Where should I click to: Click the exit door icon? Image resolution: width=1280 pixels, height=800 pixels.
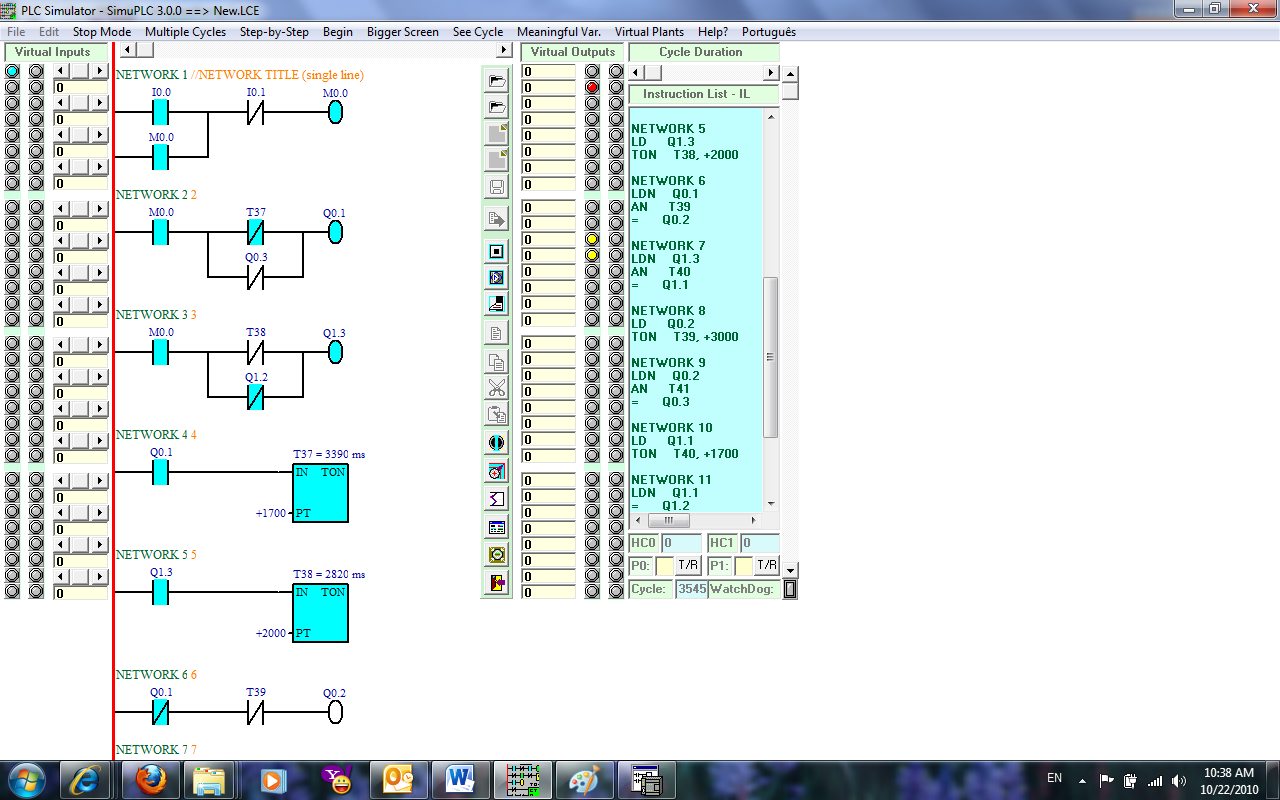point(496,582)
